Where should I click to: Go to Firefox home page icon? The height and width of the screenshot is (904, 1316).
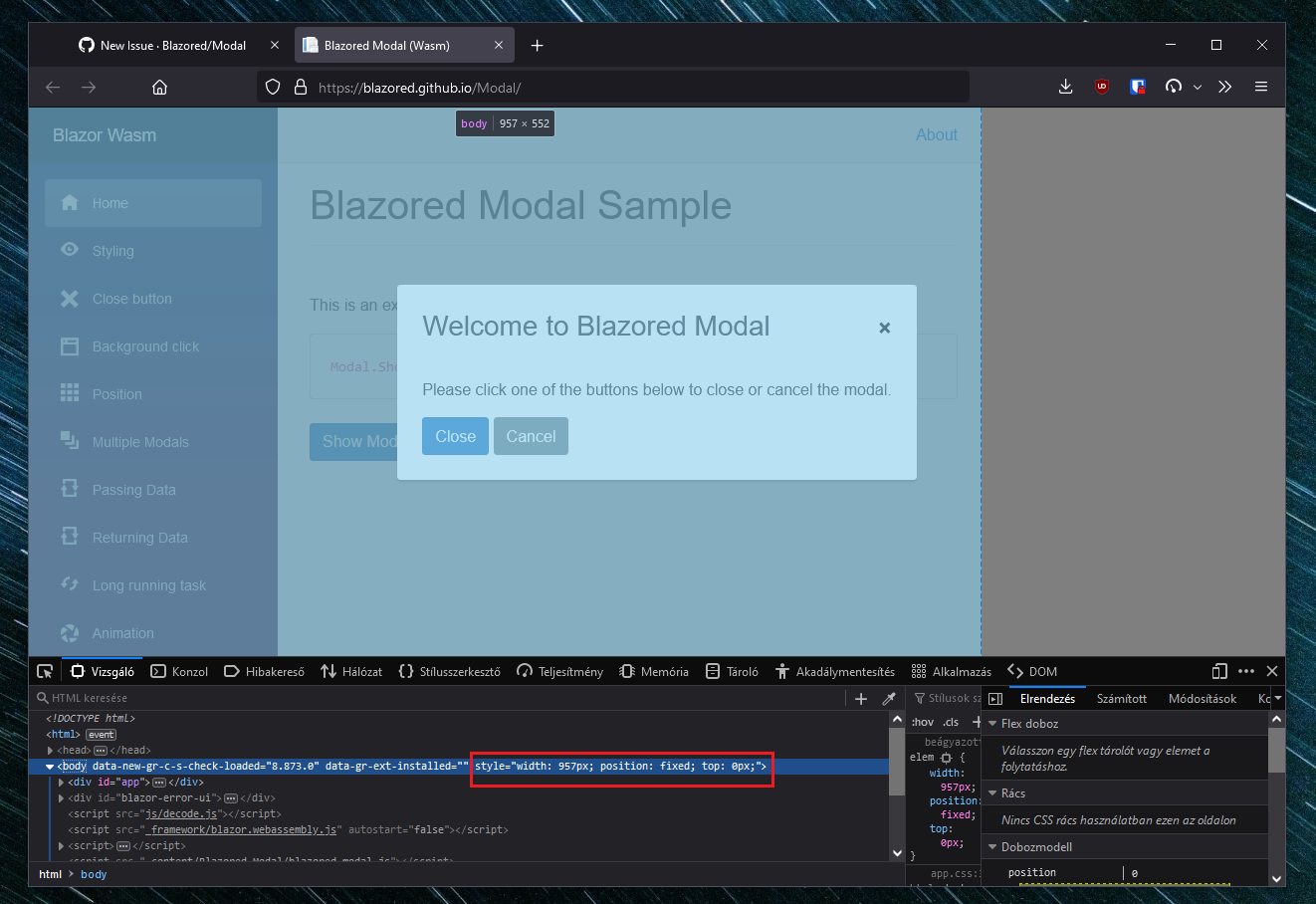point(159,87)
